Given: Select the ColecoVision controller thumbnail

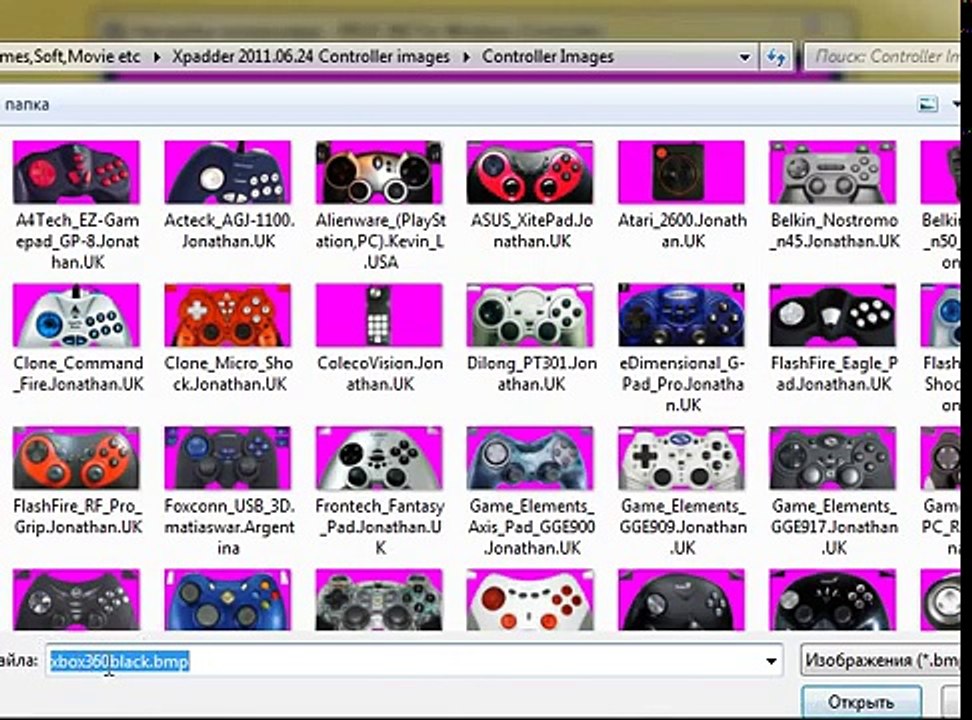Looking at the screenshot, I should point(379,315).
